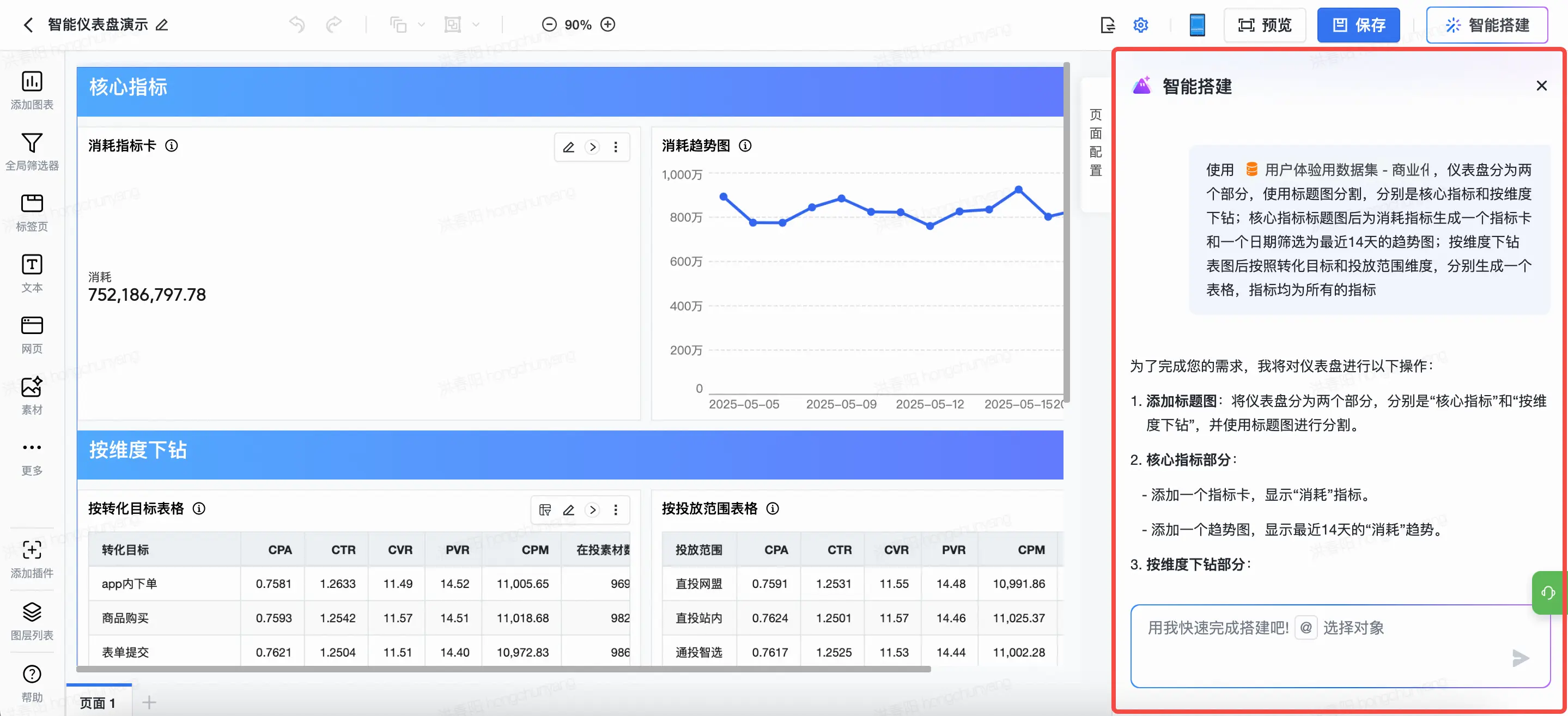
Task: Switch to mobile layout device icon
Action: (x=1196, y=25)
